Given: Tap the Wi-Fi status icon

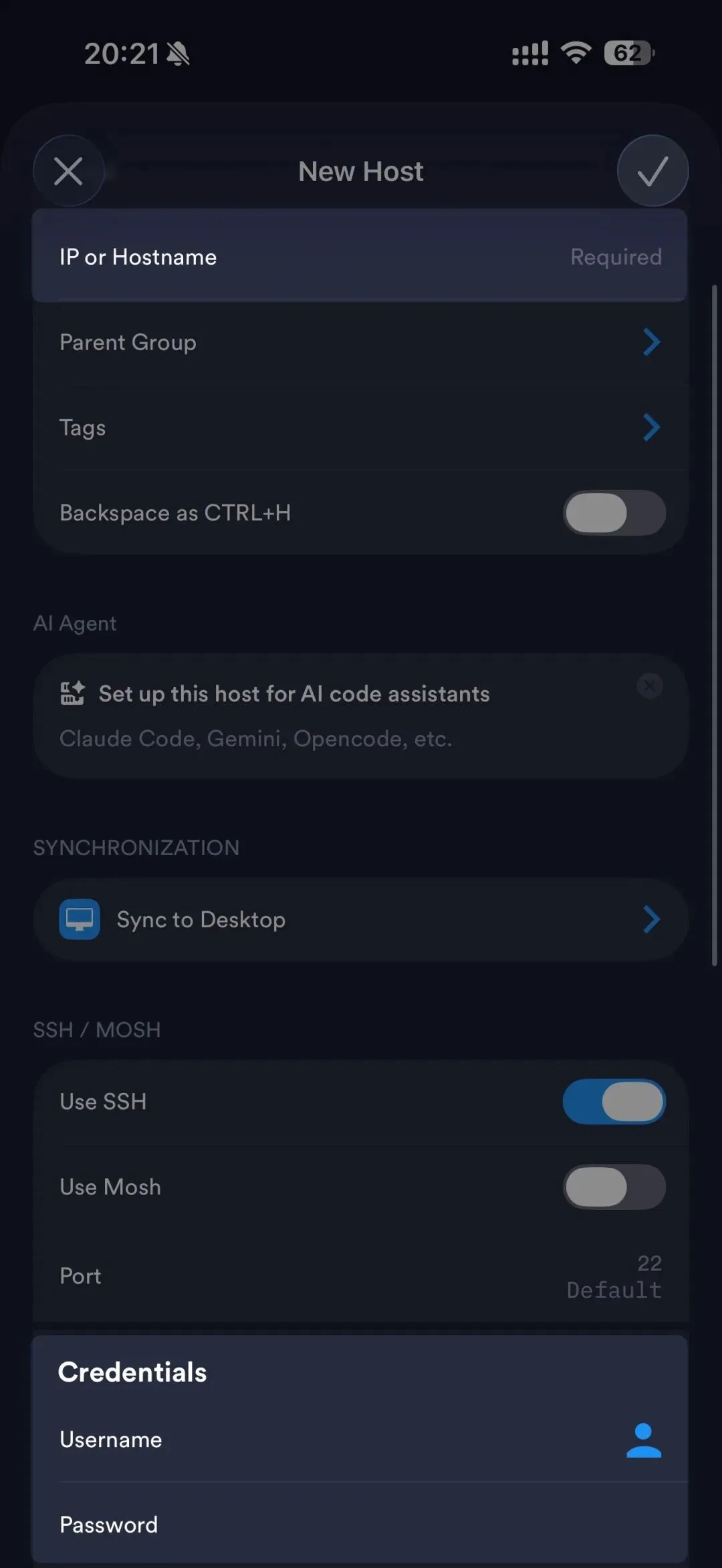Looking at the screenshot, I should (x=576, y=53).
